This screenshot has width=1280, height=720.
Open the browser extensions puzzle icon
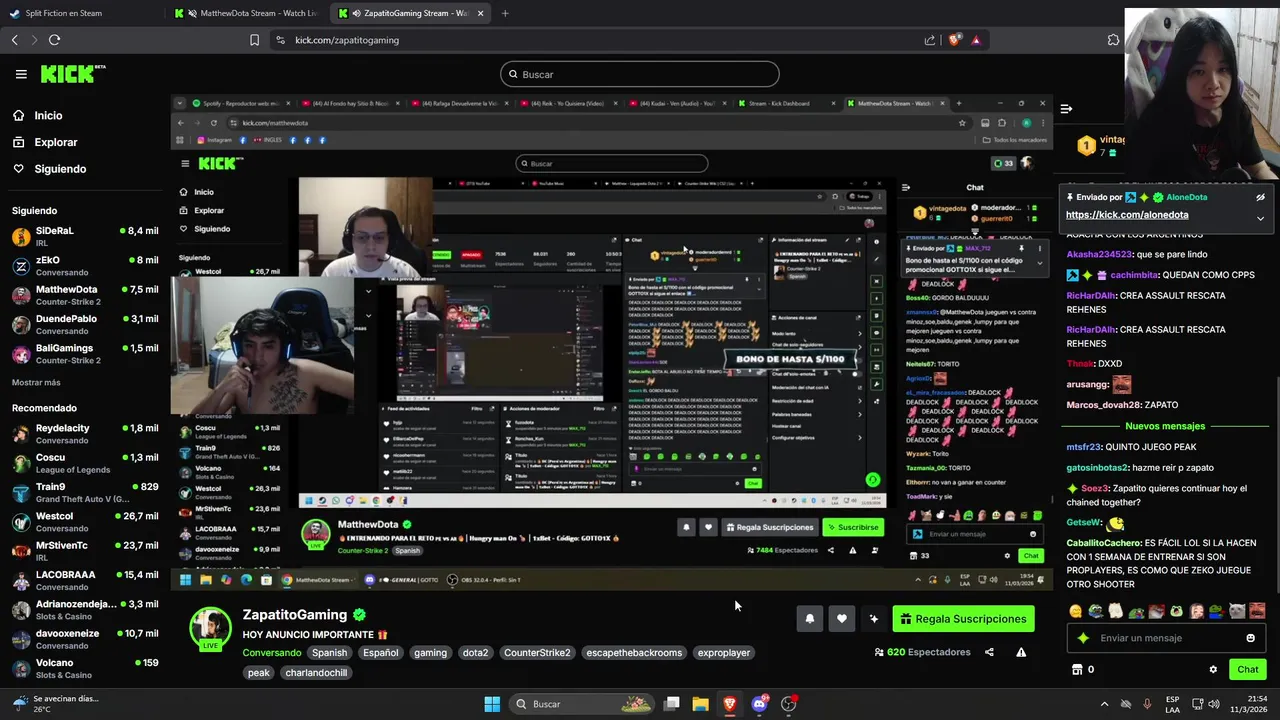point(1113,40)
